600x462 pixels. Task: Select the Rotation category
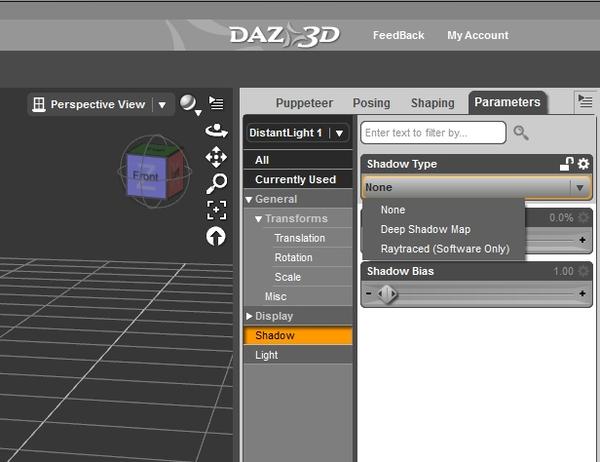coord(293,258)
